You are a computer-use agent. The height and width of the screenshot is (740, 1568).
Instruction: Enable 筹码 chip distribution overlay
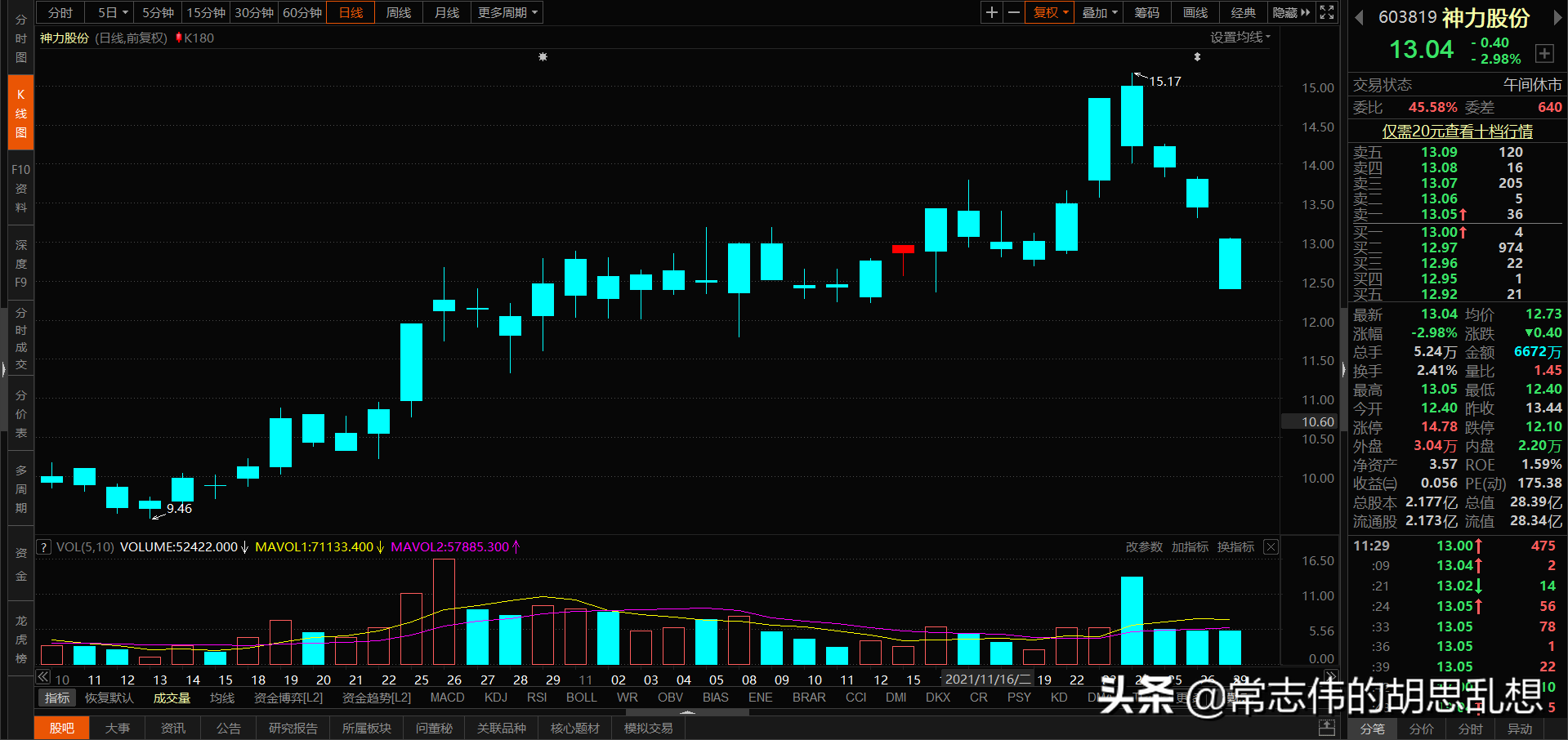pyautogui.click(x=1146, y=12)
